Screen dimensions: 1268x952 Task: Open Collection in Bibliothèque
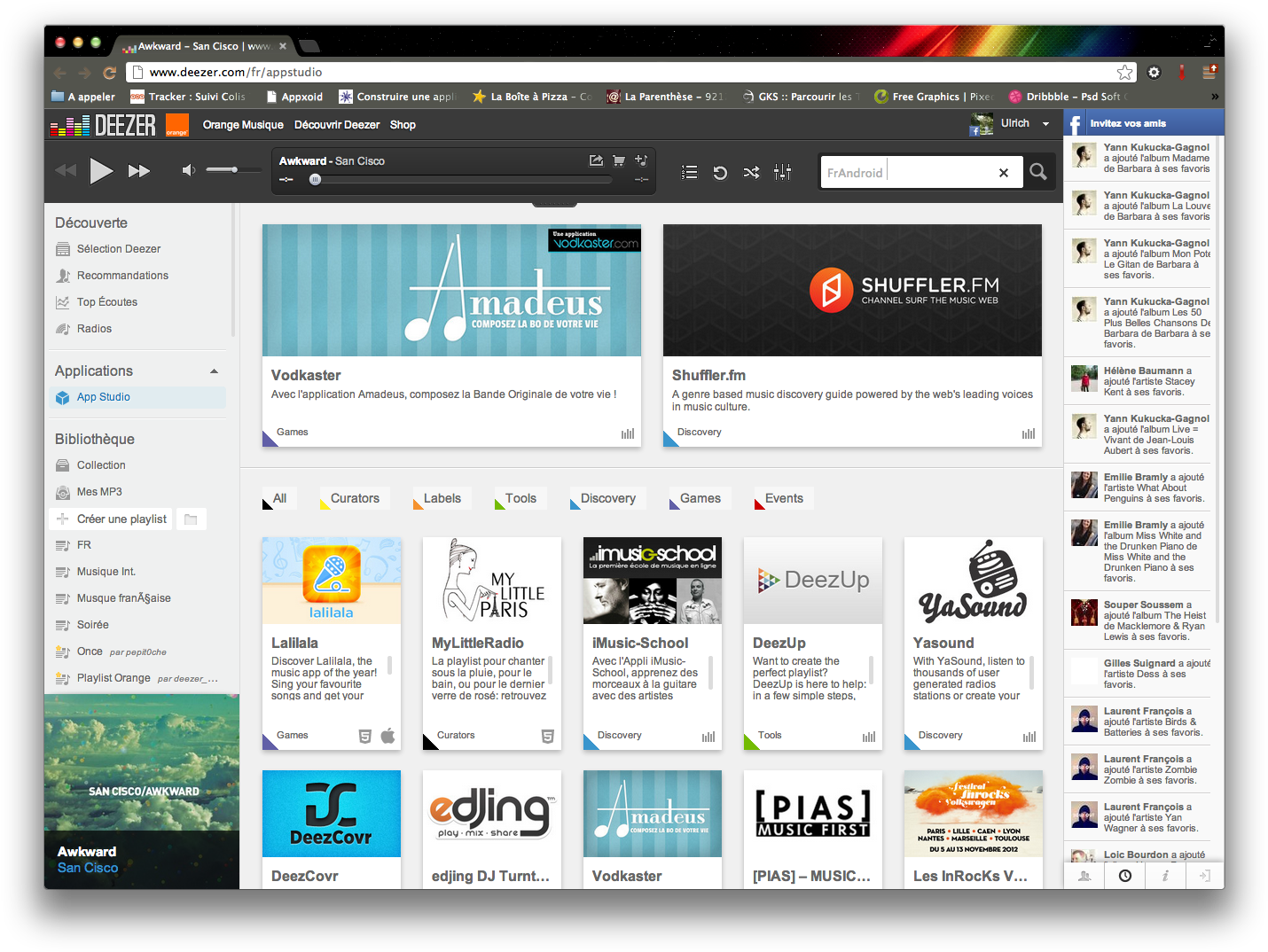point(101,465)
